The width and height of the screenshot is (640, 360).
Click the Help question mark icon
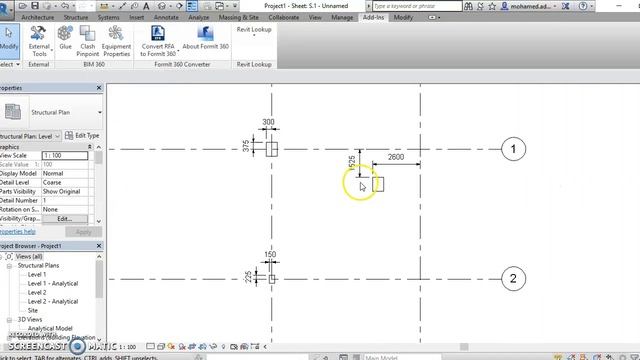click(583, 6)
